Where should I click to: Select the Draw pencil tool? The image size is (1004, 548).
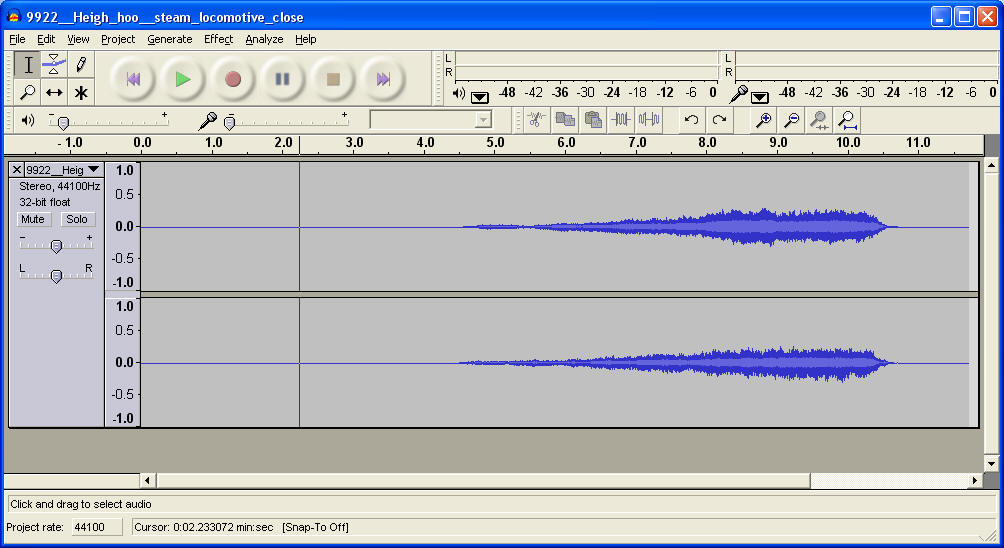tap(81, 65)
